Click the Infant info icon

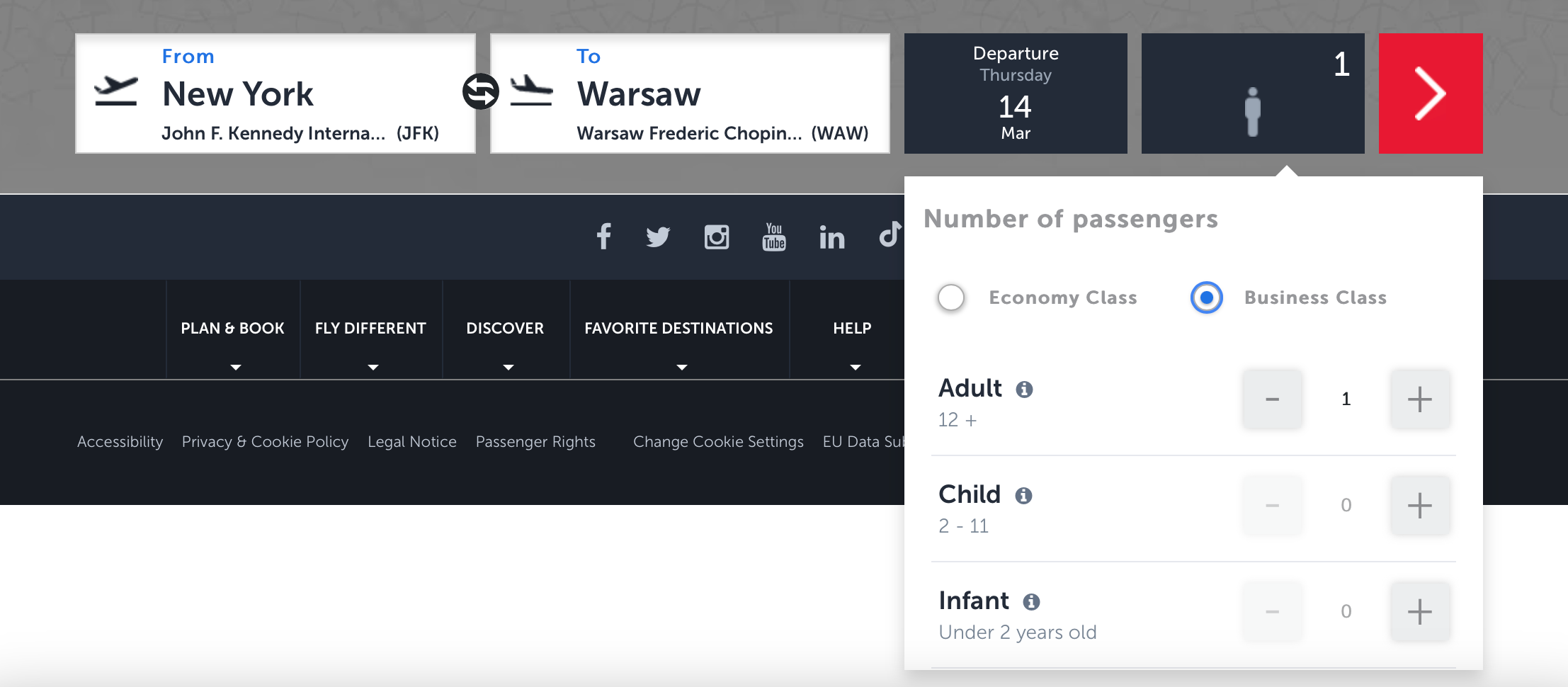tap(1031, 601)
